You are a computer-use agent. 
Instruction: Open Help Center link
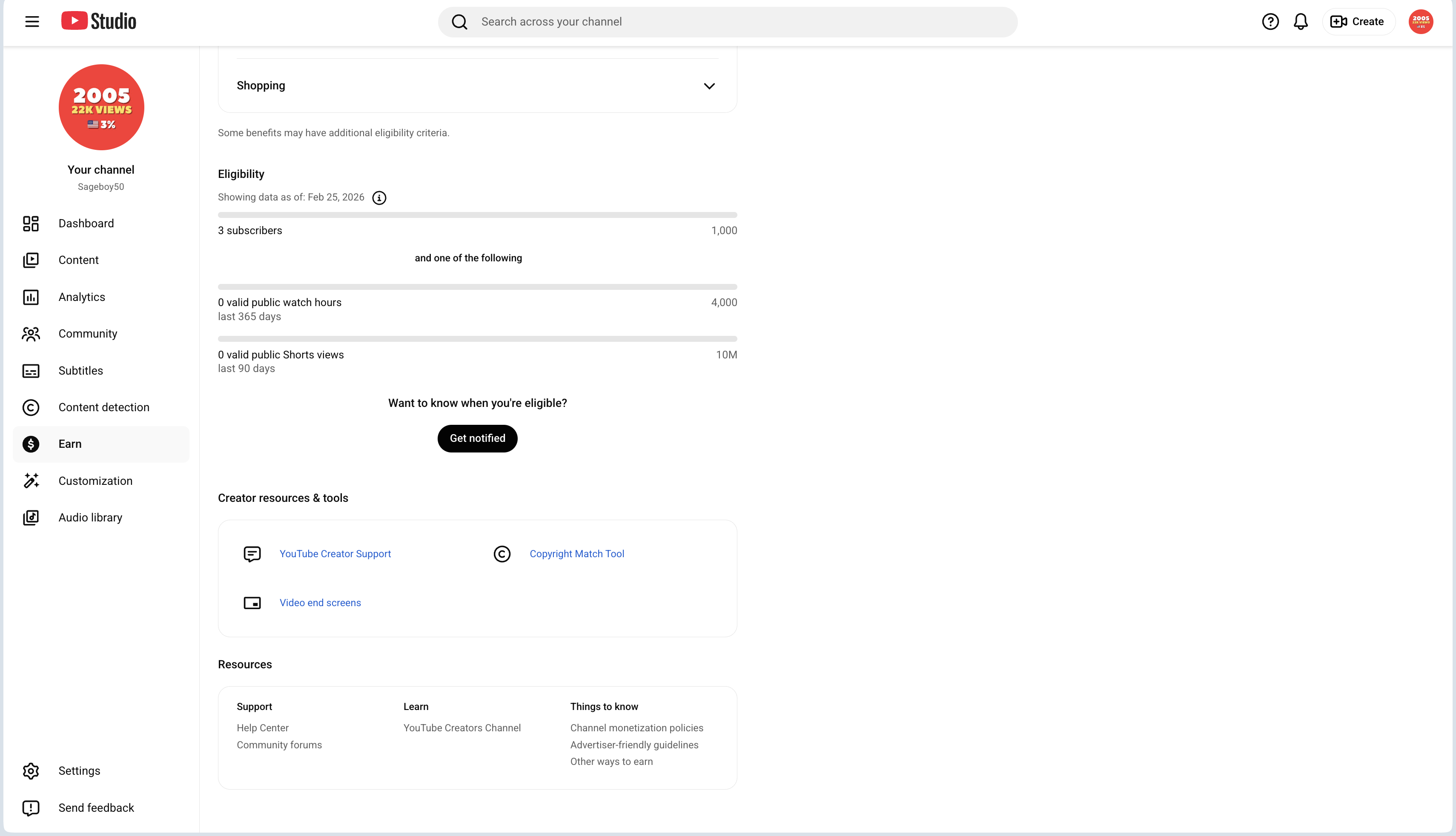[262, 727]
